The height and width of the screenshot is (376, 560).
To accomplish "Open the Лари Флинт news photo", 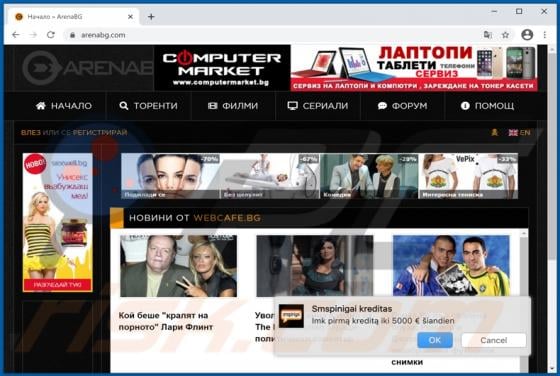I will point(178,266).
